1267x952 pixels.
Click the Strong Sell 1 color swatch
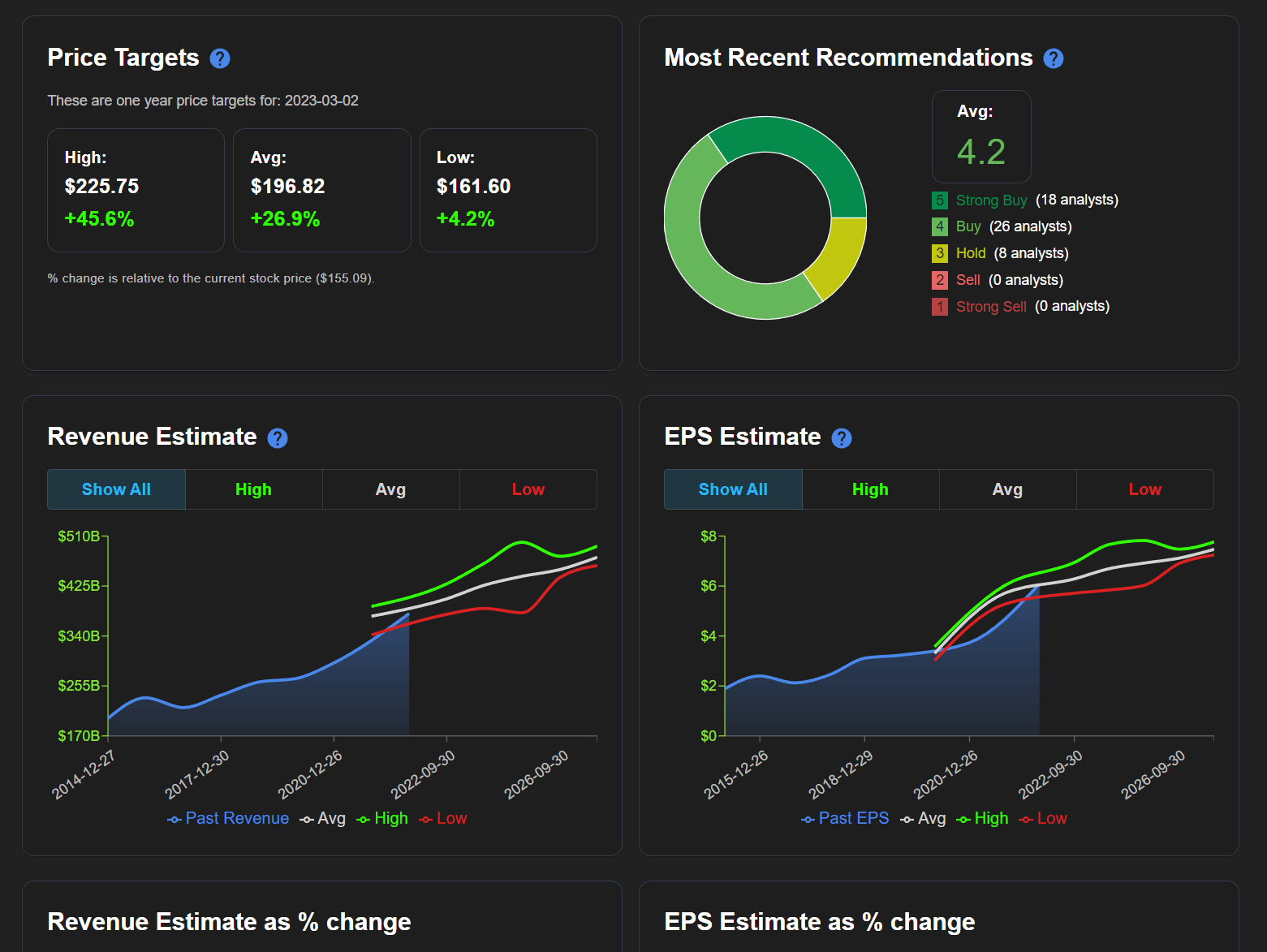tap(940, 307)
